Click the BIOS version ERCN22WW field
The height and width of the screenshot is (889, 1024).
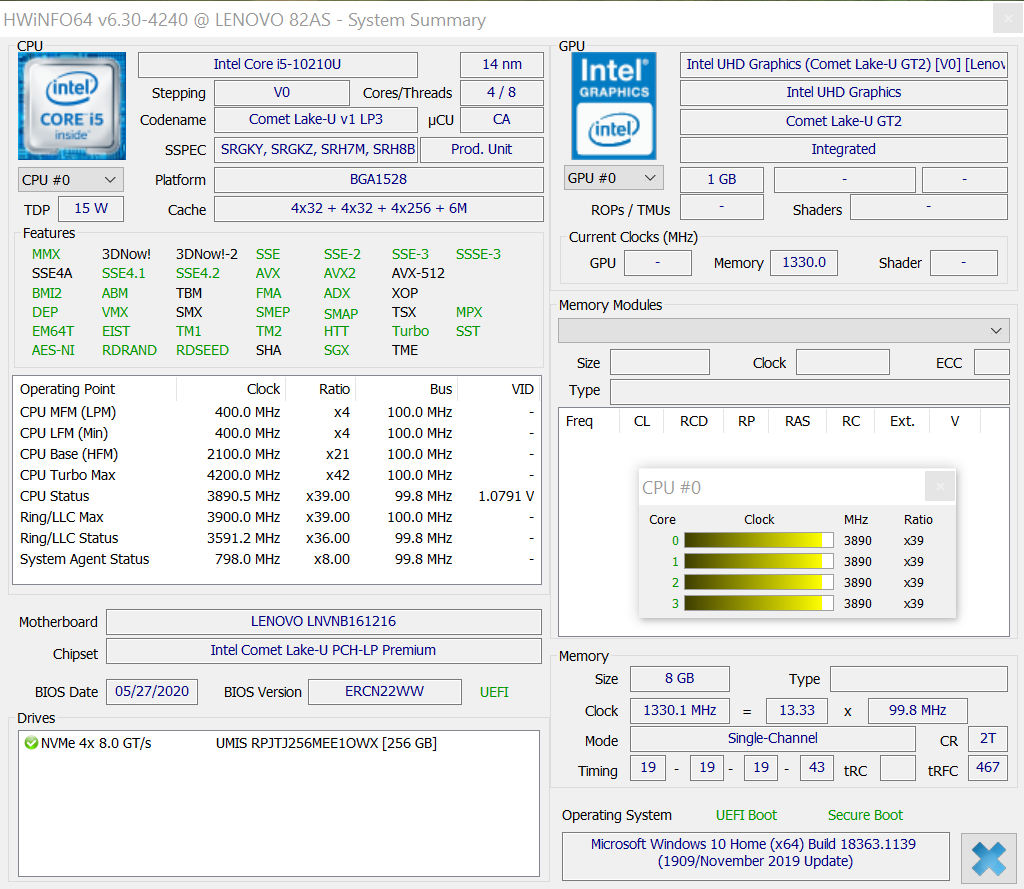coord(385,692)
